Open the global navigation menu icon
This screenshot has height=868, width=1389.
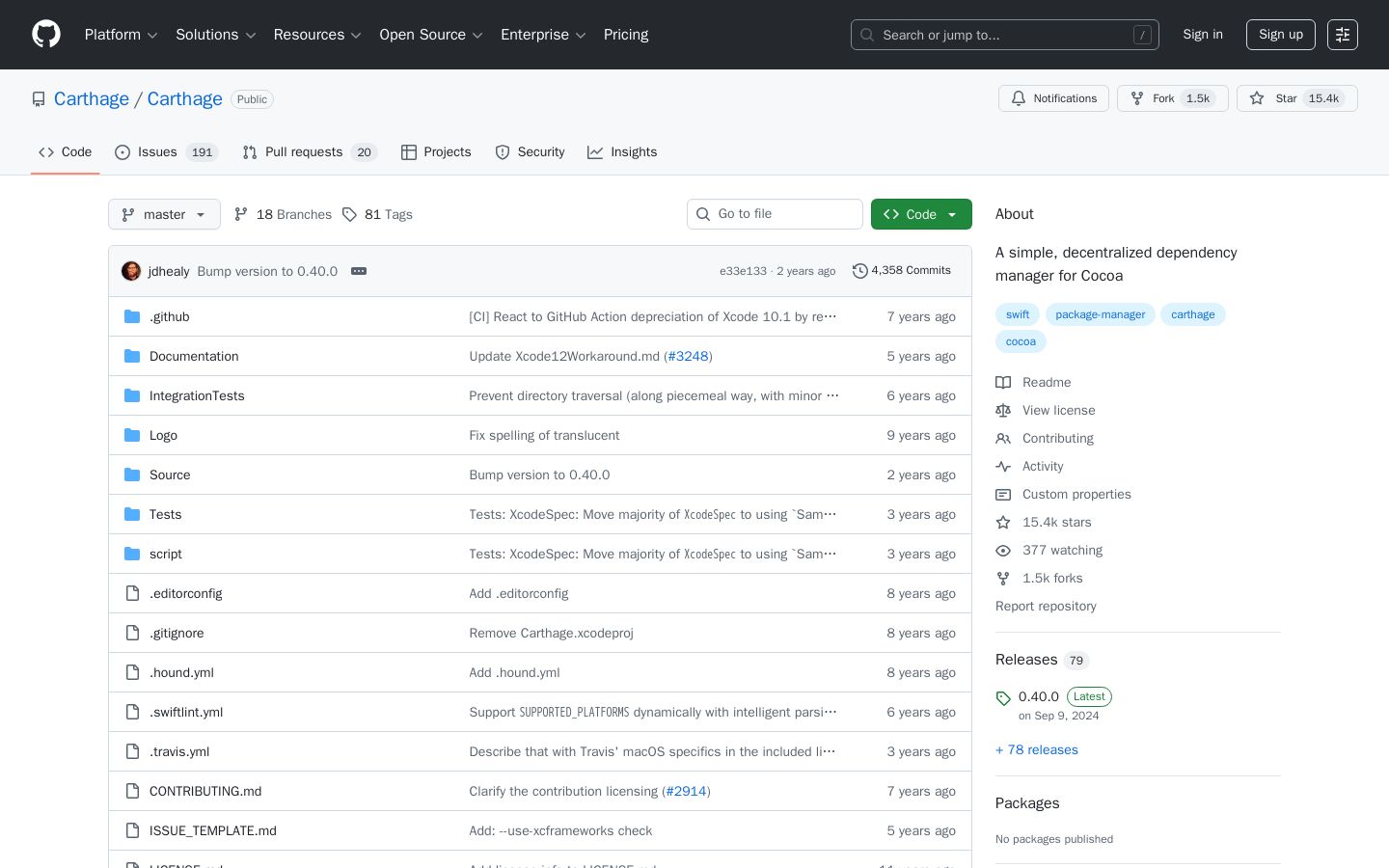[1343, 35]
